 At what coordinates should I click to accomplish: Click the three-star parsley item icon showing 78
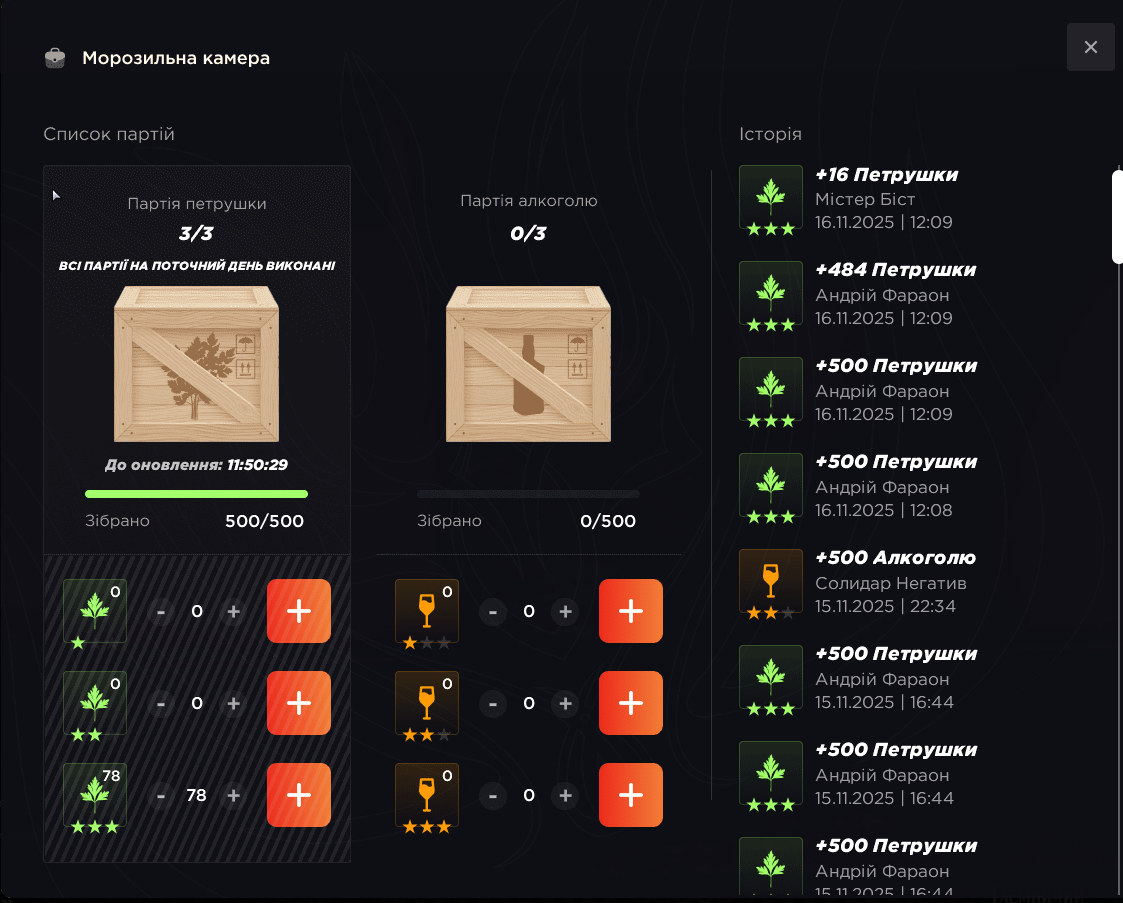point(95,795)
